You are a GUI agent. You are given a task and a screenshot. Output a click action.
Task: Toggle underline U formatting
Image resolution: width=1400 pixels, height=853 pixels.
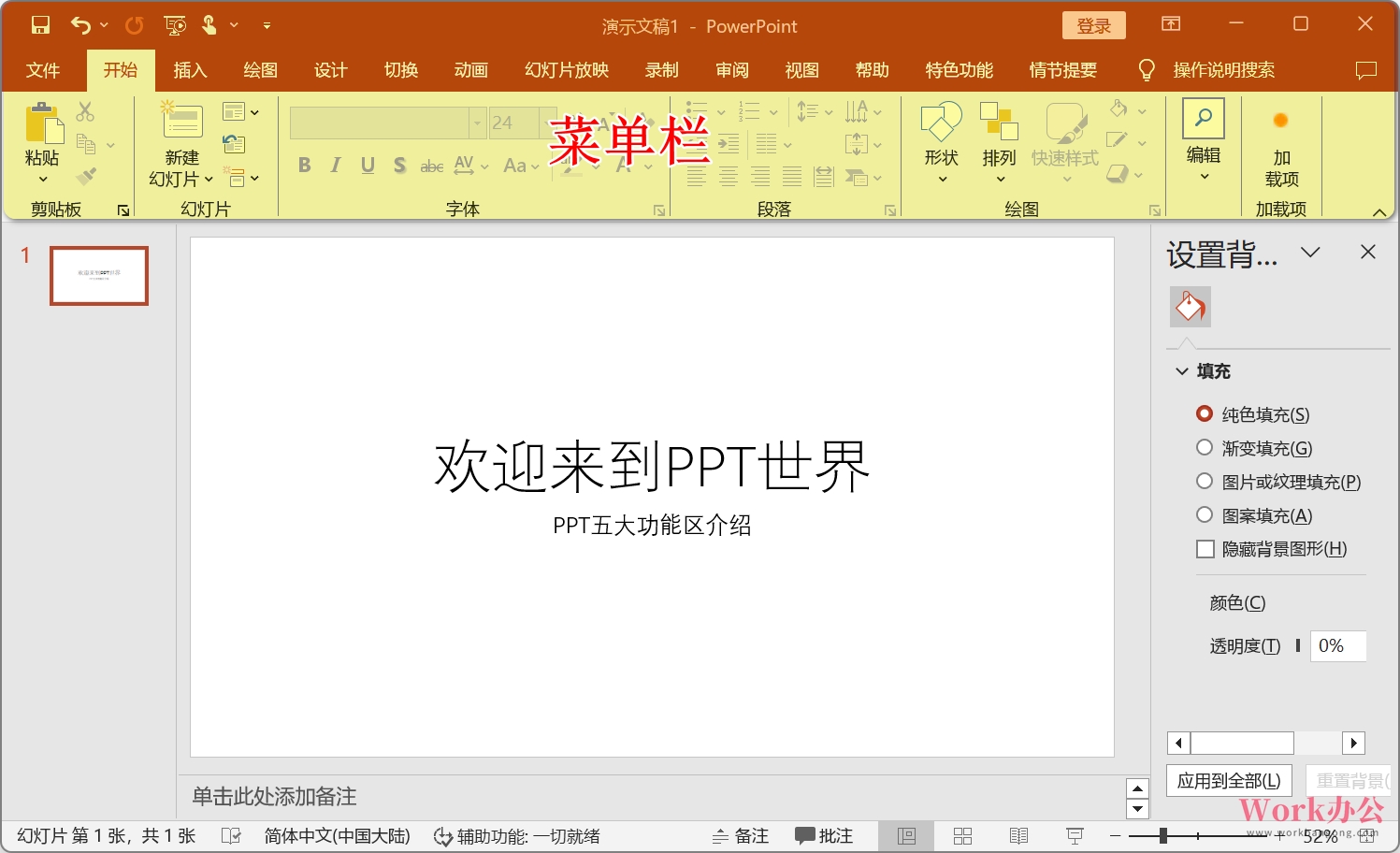point(368,166)
